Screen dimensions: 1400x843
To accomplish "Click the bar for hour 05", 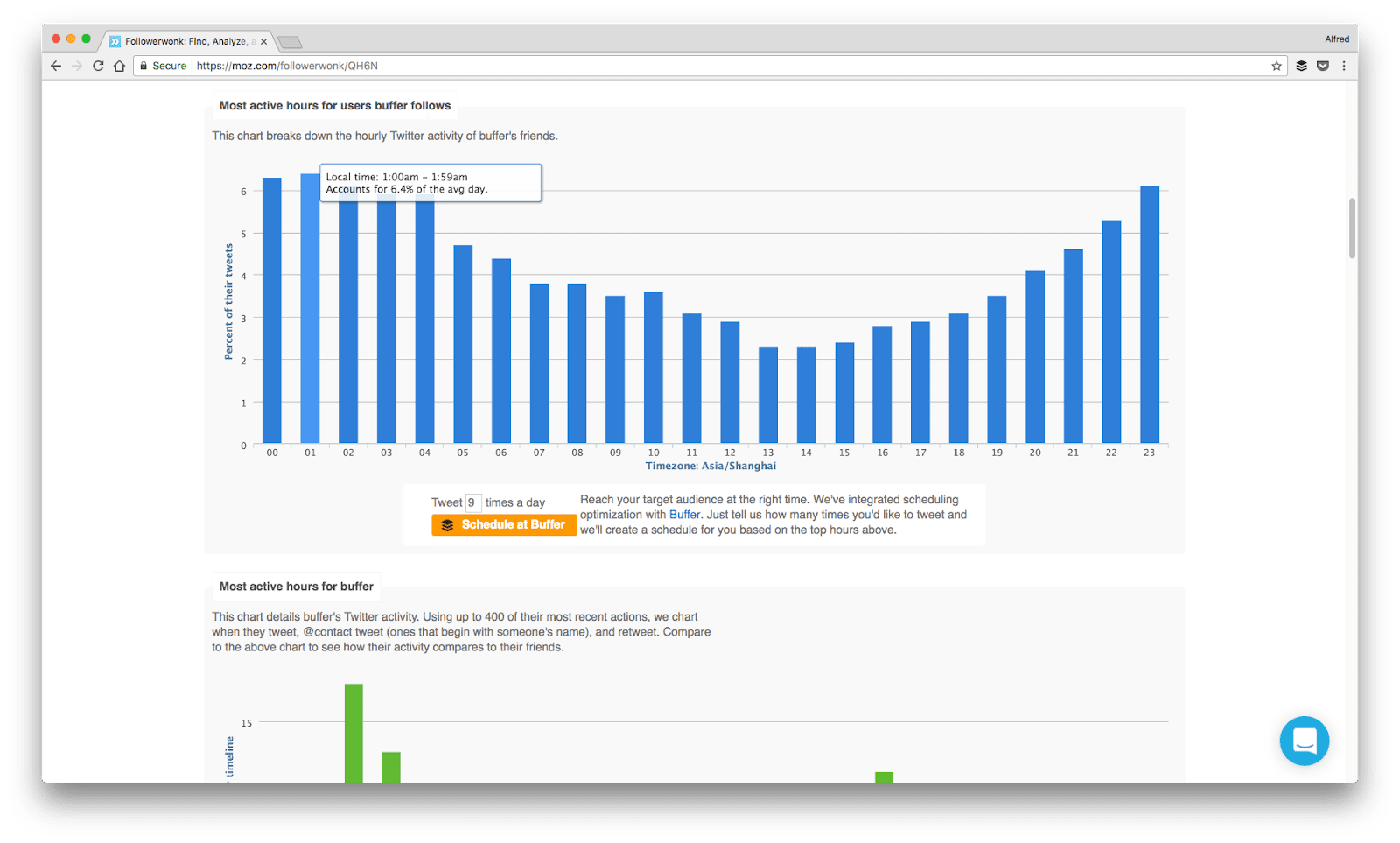I will tap(463, 344).
